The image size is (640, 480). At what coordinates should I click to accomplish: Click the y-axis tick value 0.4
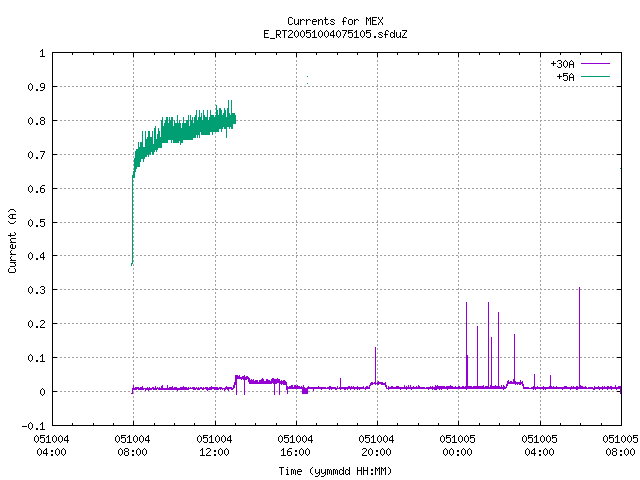pyautogui.click(x=36, y=256)
